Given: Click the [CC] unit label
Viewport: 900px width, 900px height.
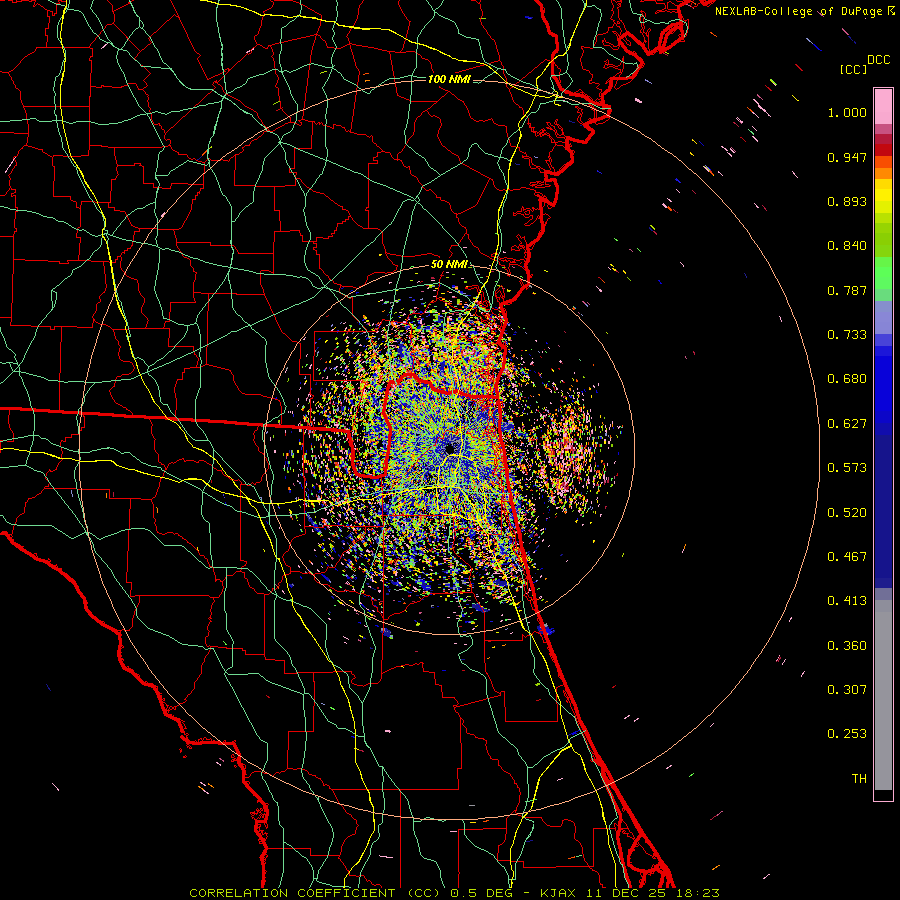Looking at the screenshot, I should pos(854,69).
